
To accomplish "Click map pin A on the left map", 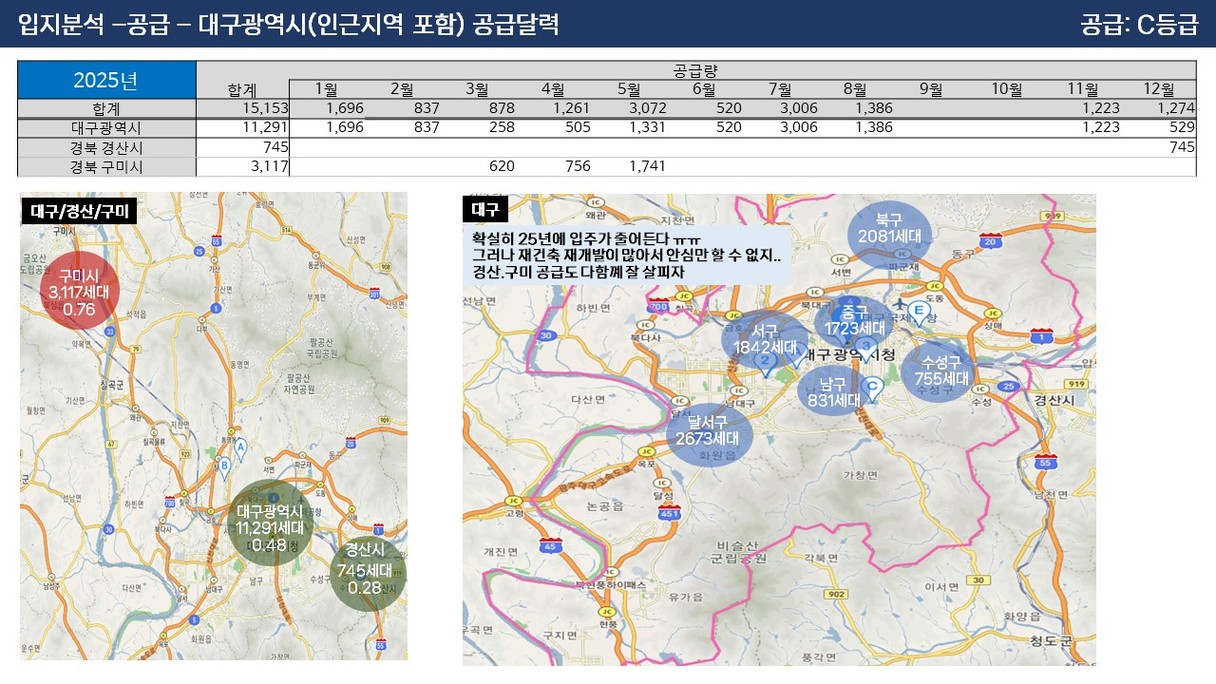I will tap(240, 448).
